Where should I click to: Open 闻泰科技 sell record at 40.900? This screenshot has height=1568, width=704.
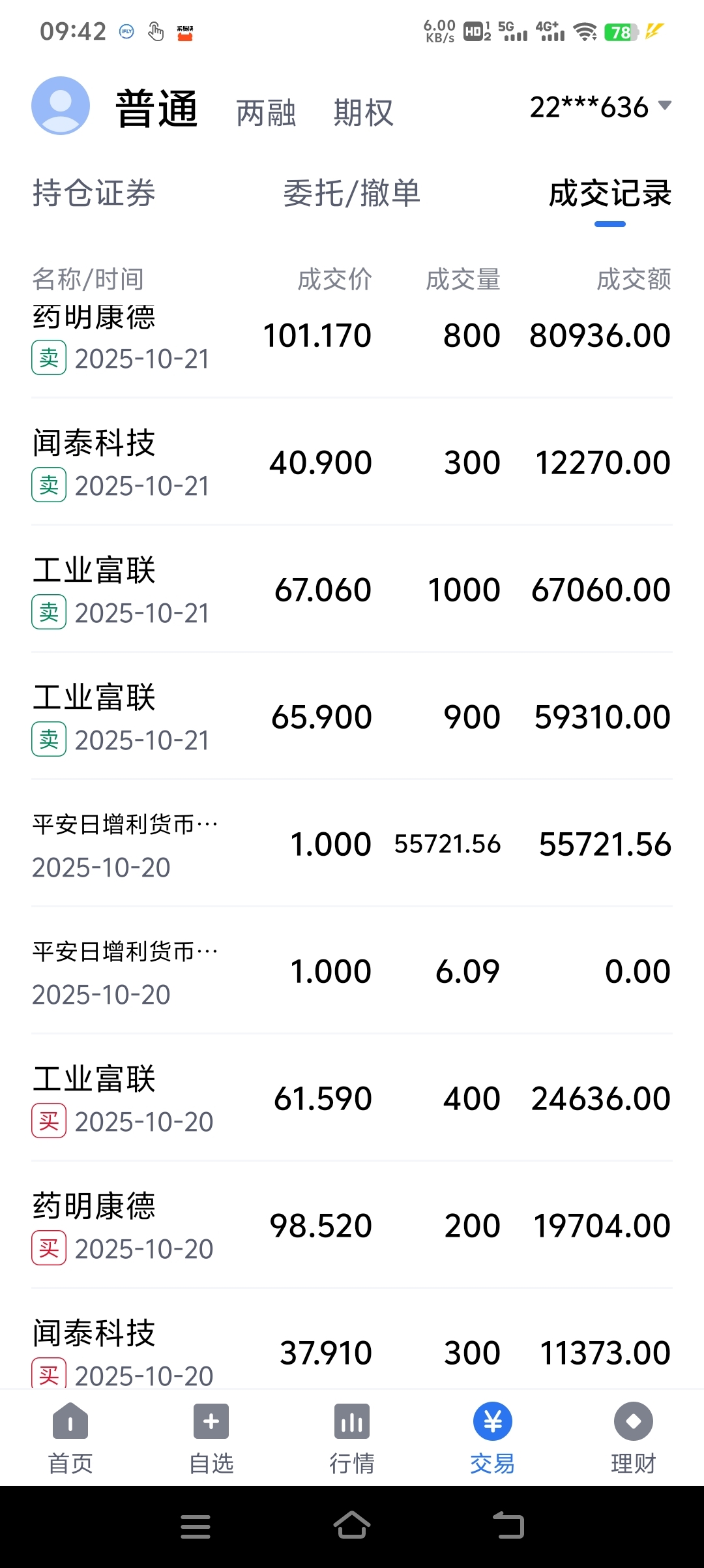[352, 462]
